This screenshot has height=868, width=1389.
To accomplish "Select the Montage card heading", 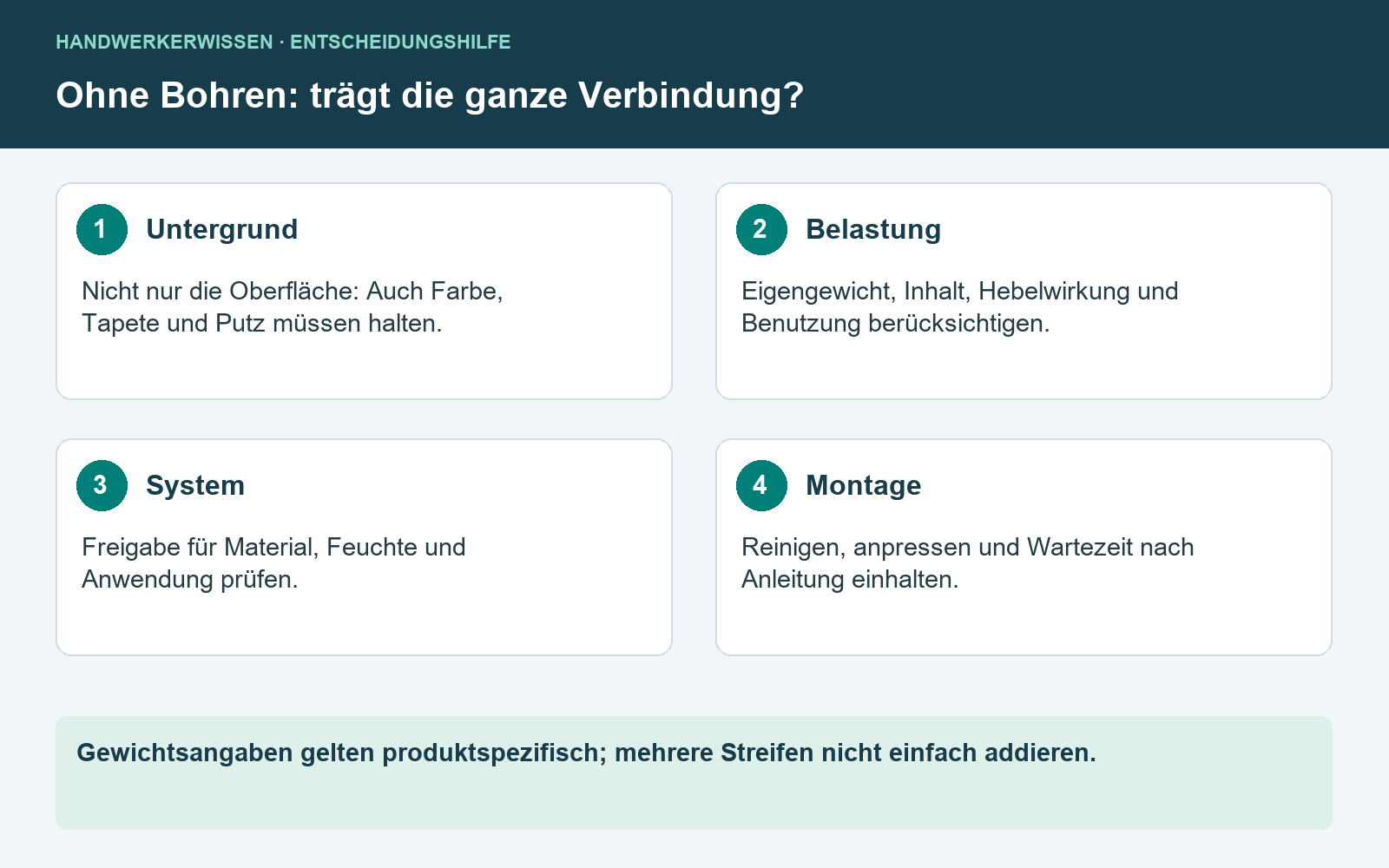I will 864,485.
